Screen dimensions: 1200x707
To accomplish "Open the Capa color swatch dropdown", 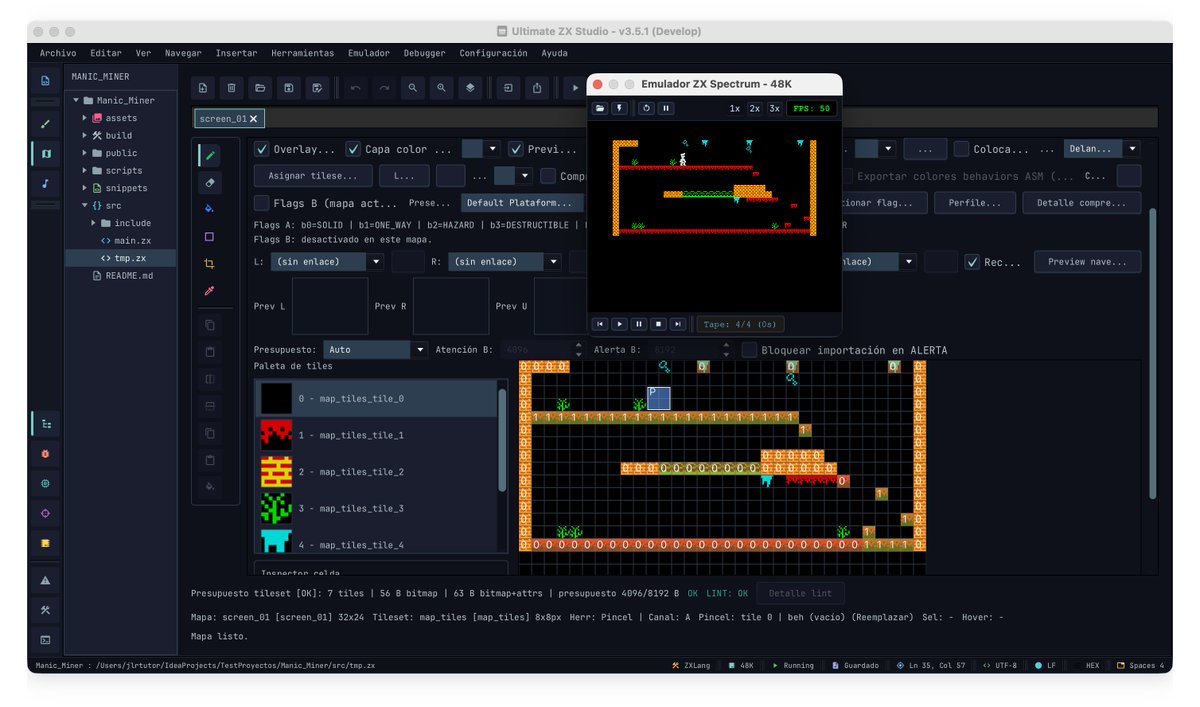I will (481, 149).
